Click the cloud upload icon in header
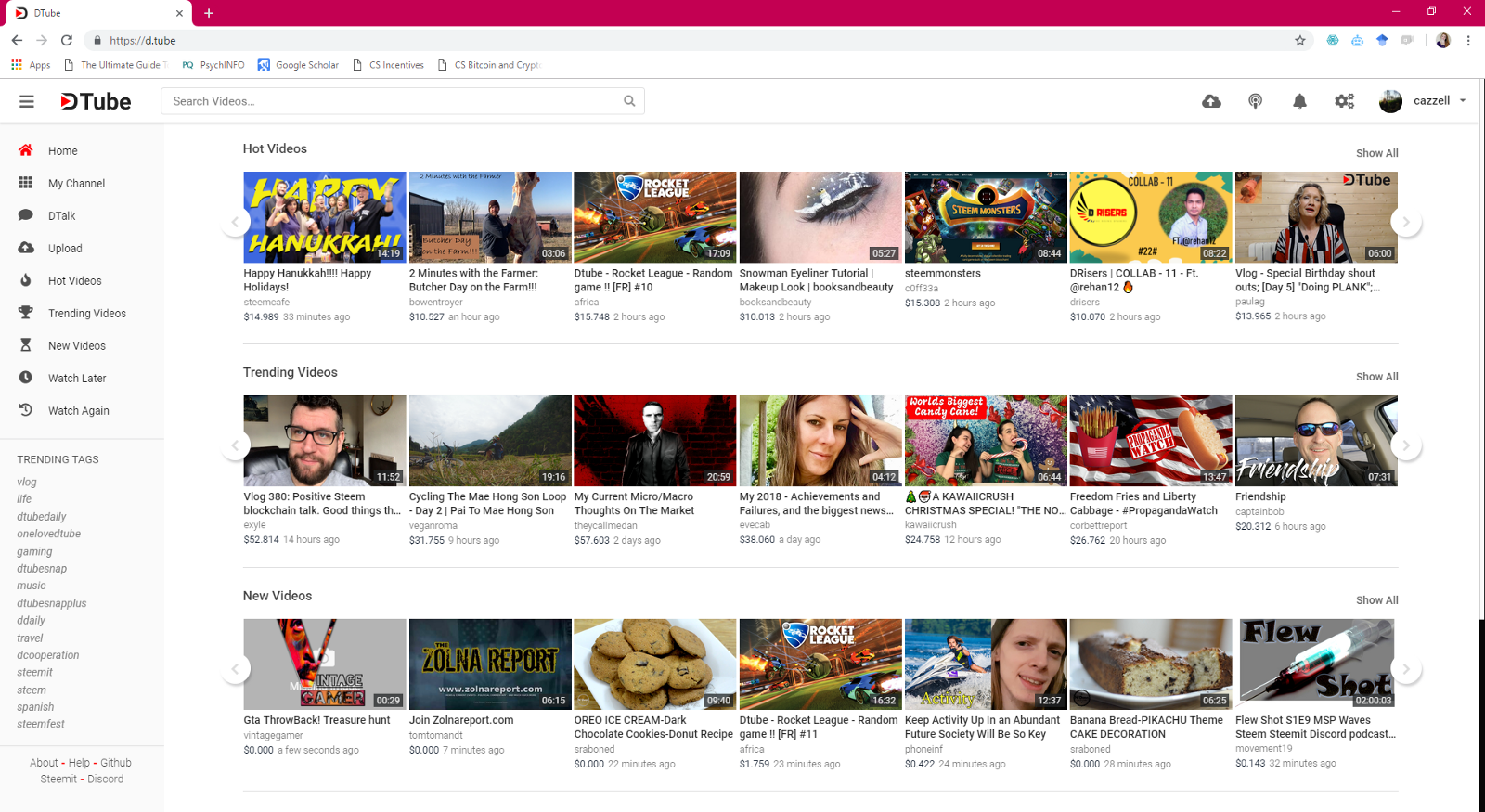This screenshot has width=1485, height=812. [1211, 101]
